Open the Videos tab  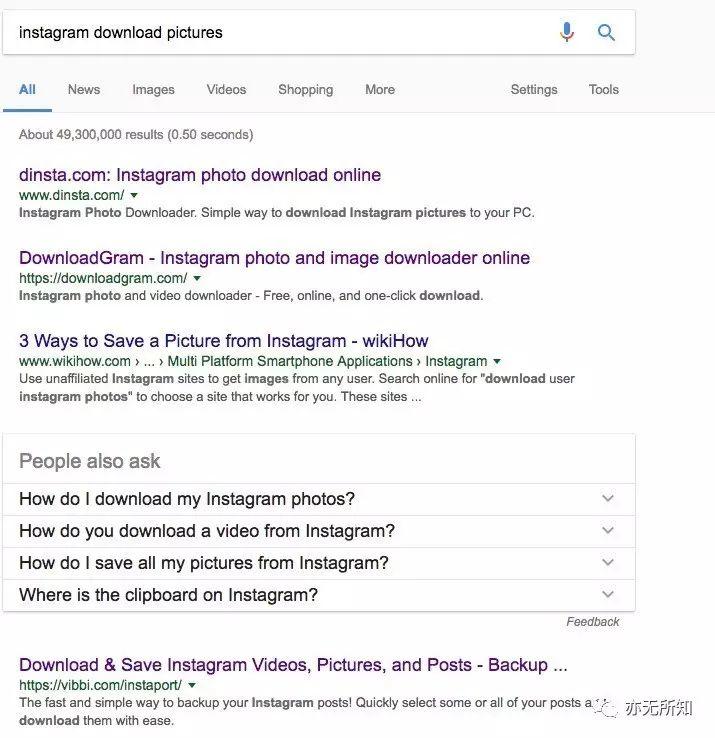[226, 89]
